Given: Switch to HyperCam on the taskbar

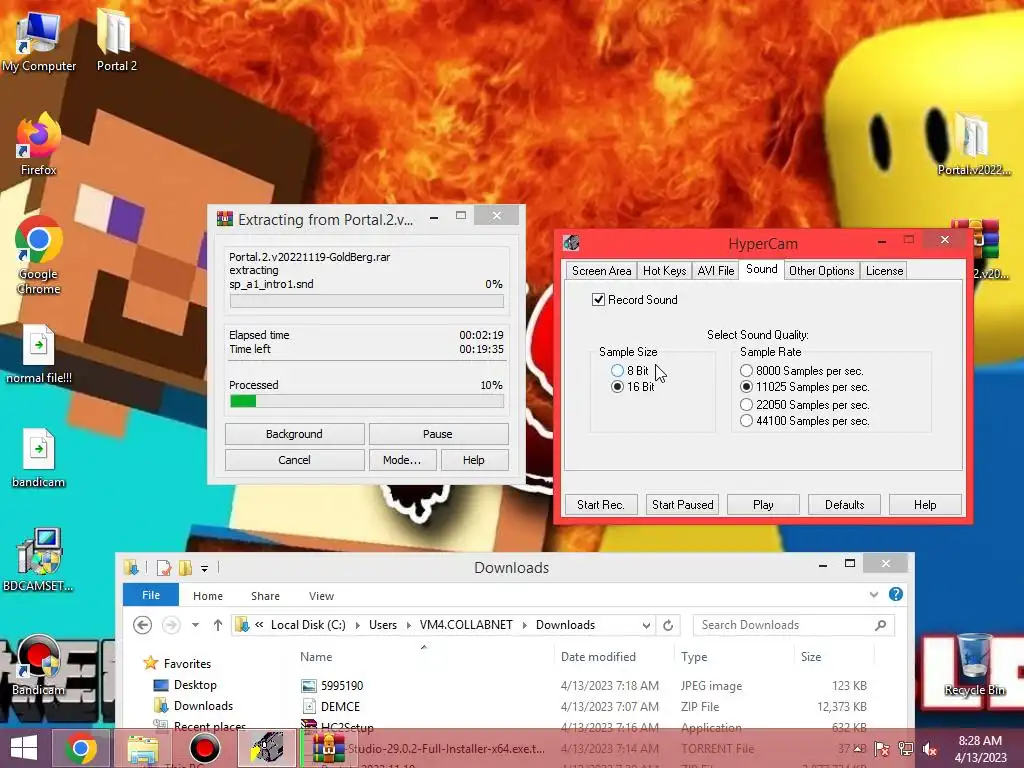Looking at the screenshot, I should click(x=267, y=748).
